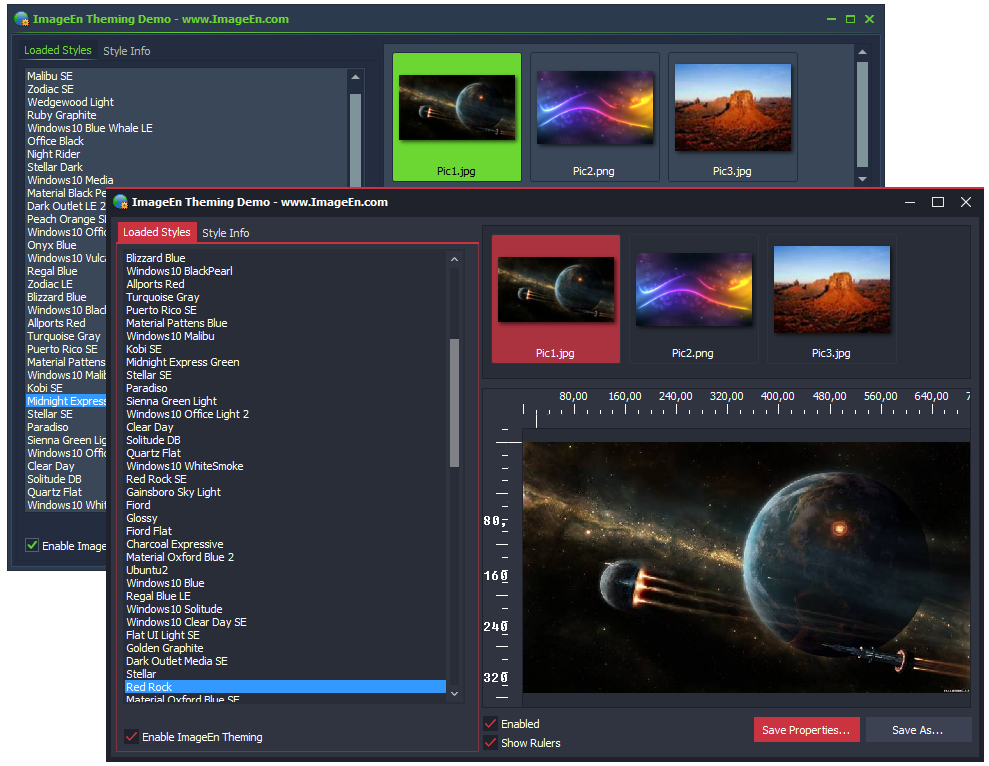989x766 pixels.
Task: Click the thumbnail panel scrollbar thumb in back window
Action: pyautogui.click(x=862, y=114)
